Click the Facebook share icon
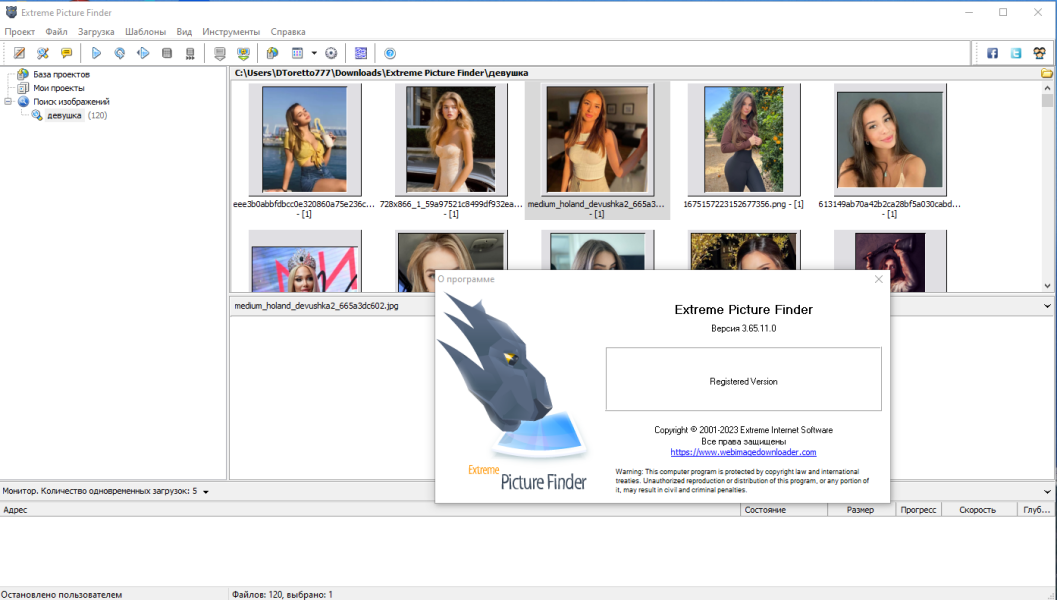 click(x=992, y=53)
